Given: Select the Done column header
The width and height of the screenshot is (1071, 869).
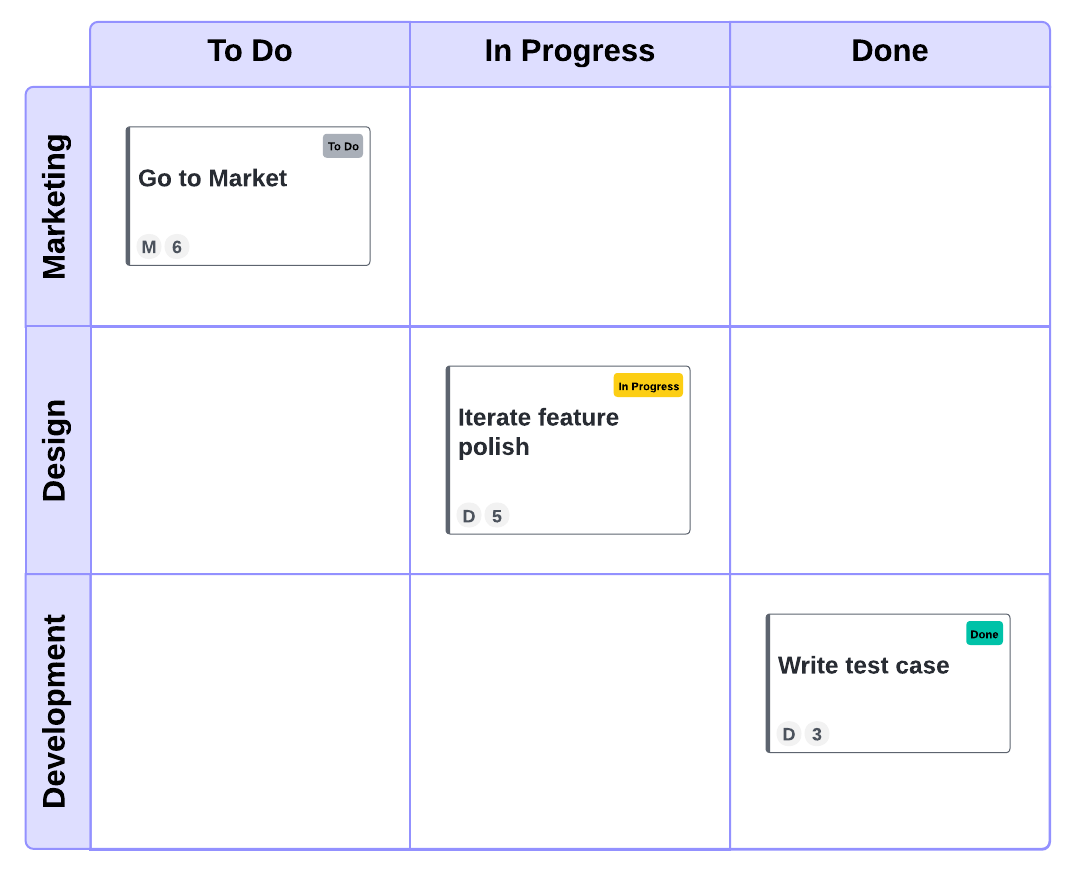Looking at the screenshot, I should [890, 52].
